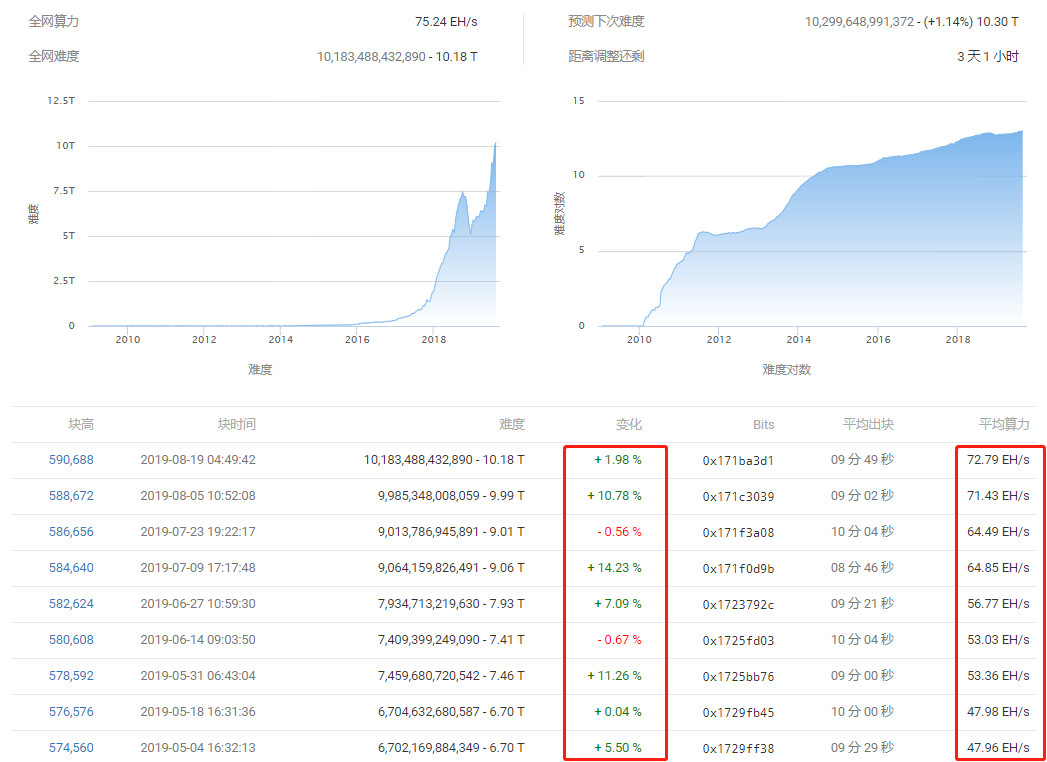Screen dimensions: 1047x762
Task: Click Bits value 0x171c3039
Action: (x=739, y=497)
